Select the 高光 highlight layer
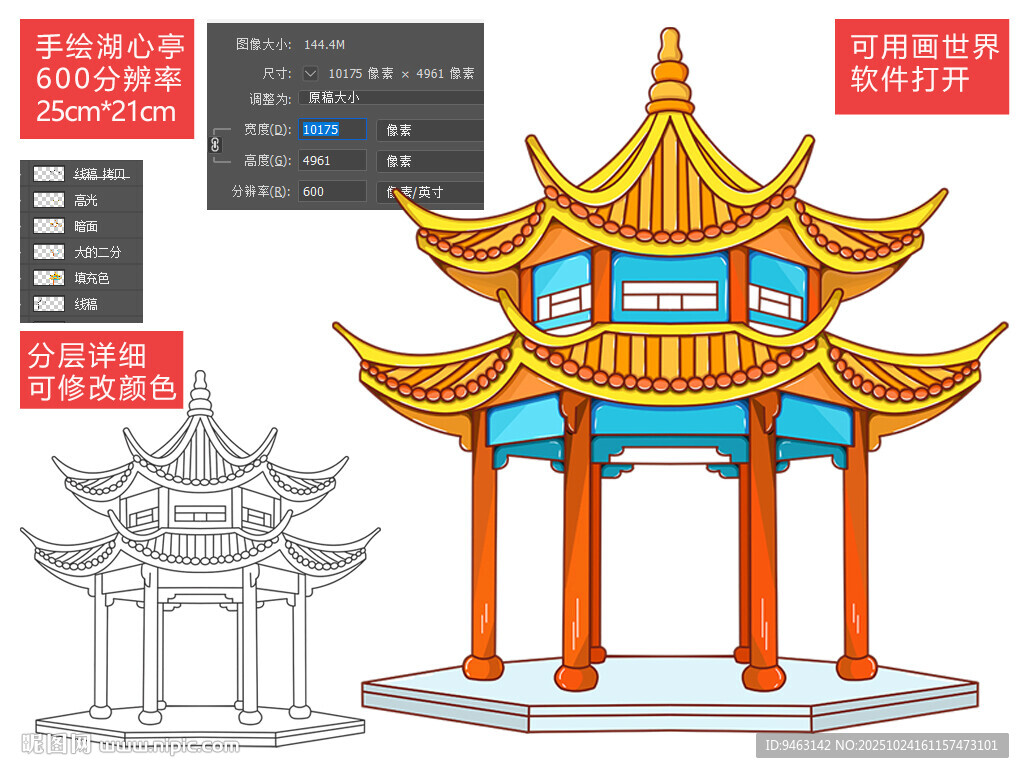Viewport: 1024px width, 773px height. pyautogui.click(x=88, y=200)
